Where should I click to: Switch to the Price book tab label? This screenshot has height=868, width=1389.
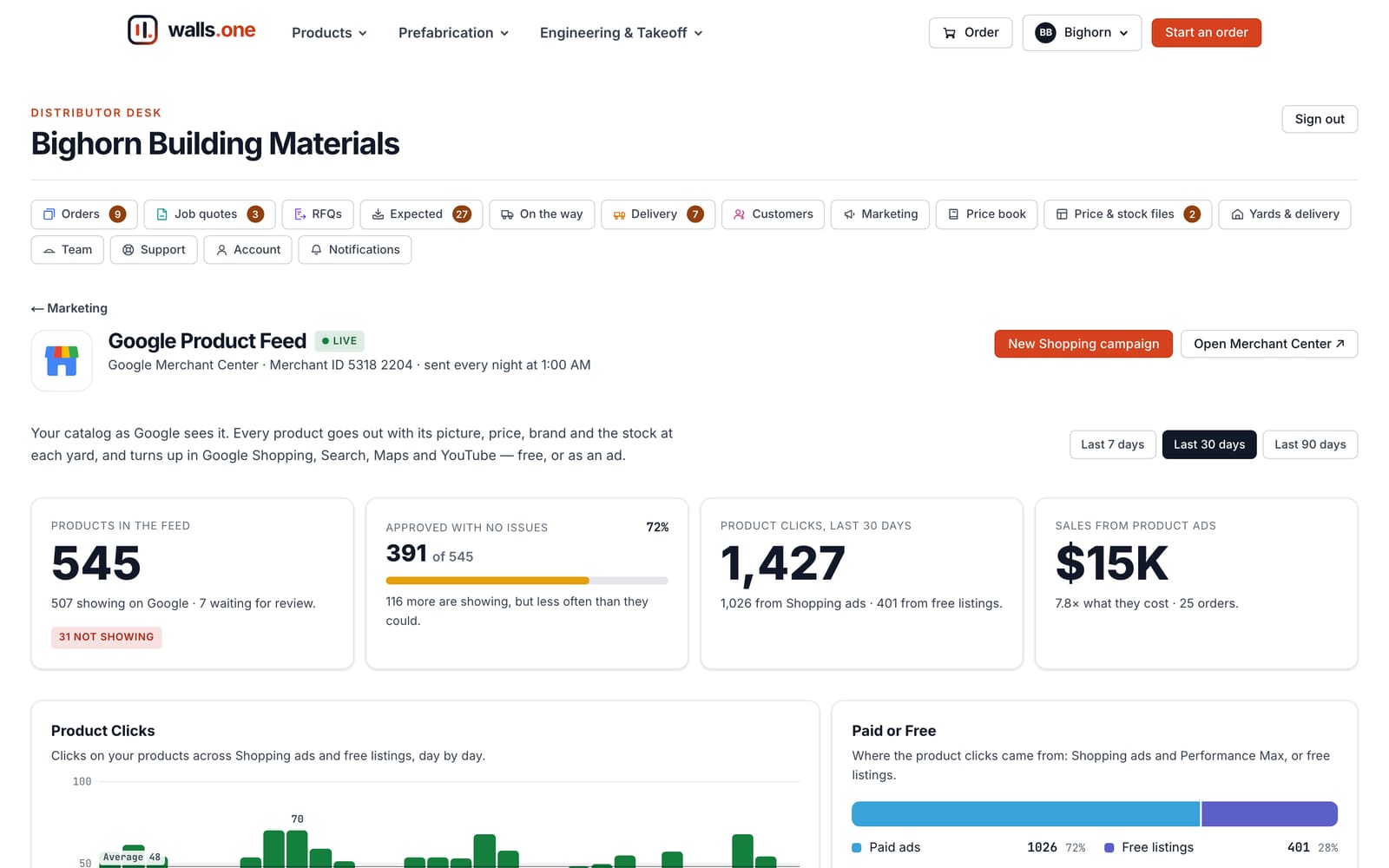[996, 214]
